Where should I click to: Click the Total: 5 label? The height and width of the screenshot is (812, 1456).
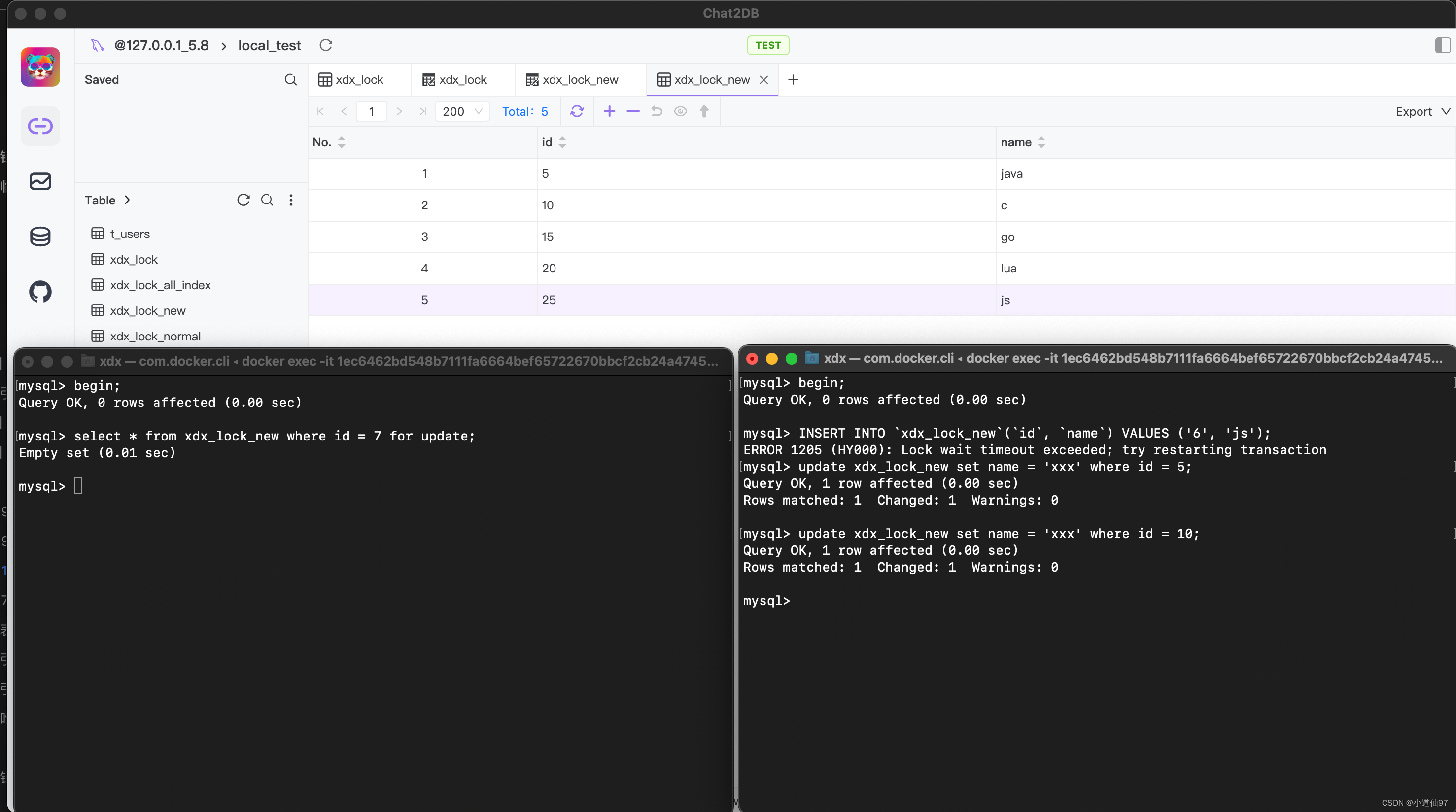click(524, 111)
